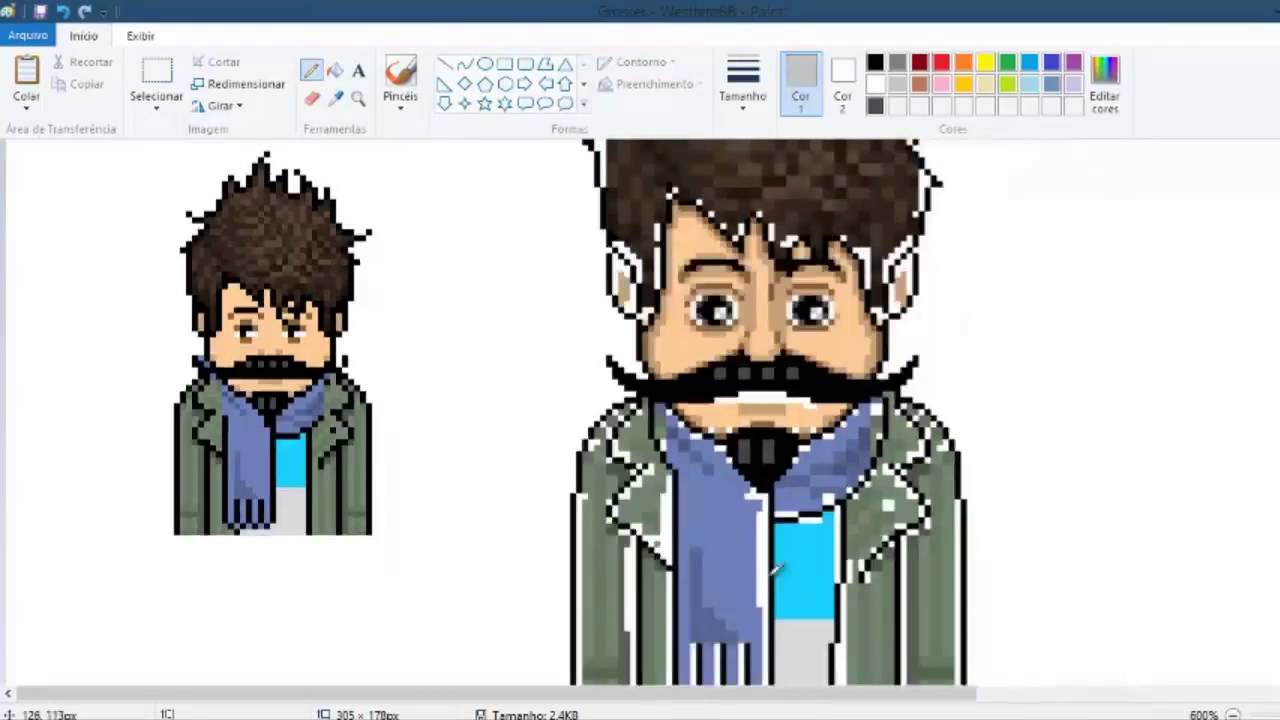Screen dimensions: 1280x720
Task: Open the quick access toolbar customize dropdown
Action: [104, 12]
